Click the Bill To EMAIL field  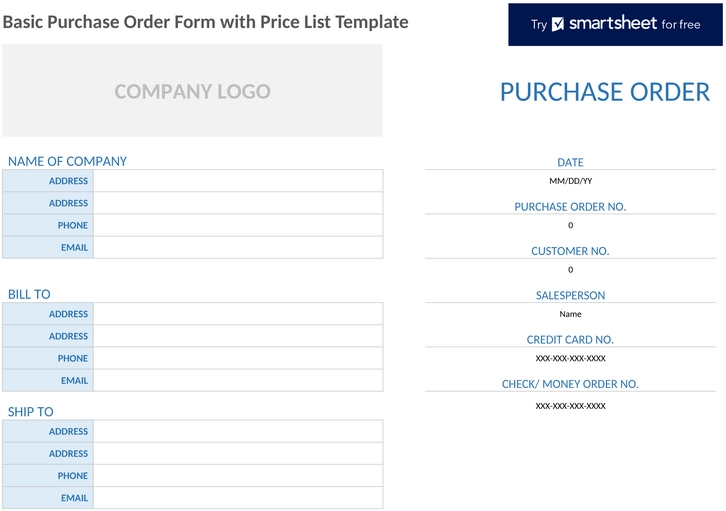[x=238, y=380]
